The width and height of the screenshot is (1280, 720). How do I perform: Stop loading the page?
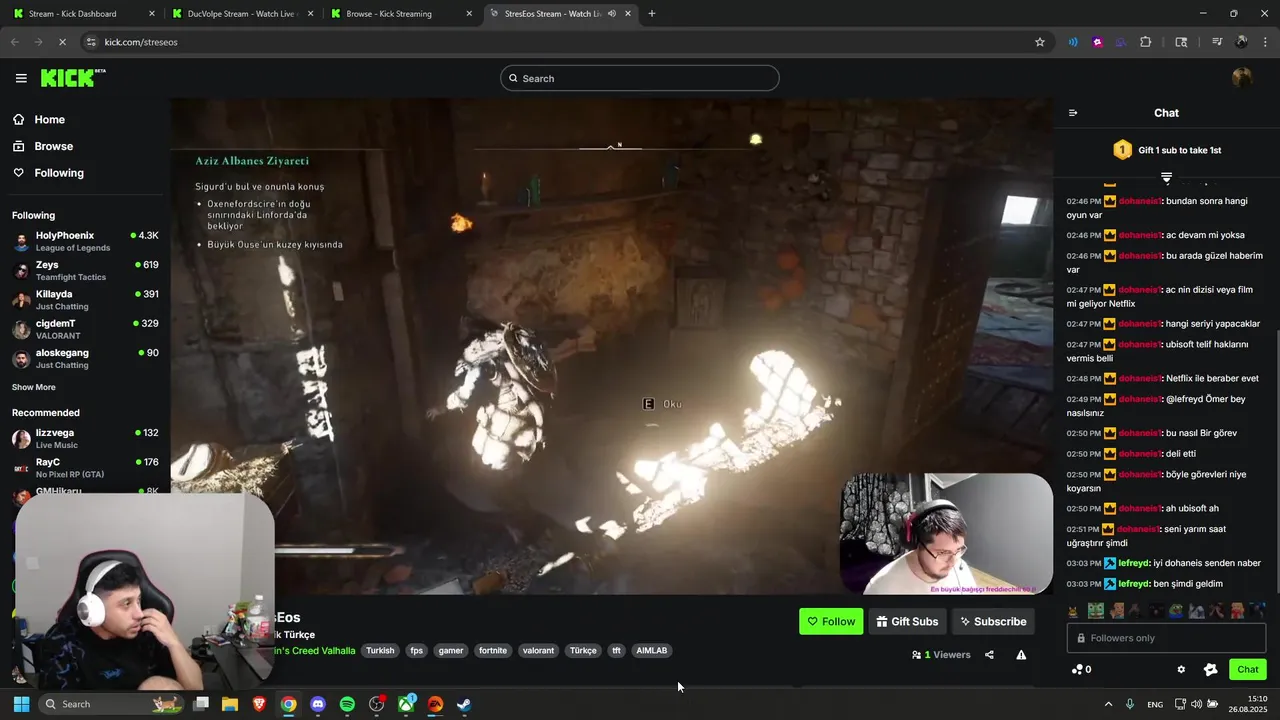(62, 42)
